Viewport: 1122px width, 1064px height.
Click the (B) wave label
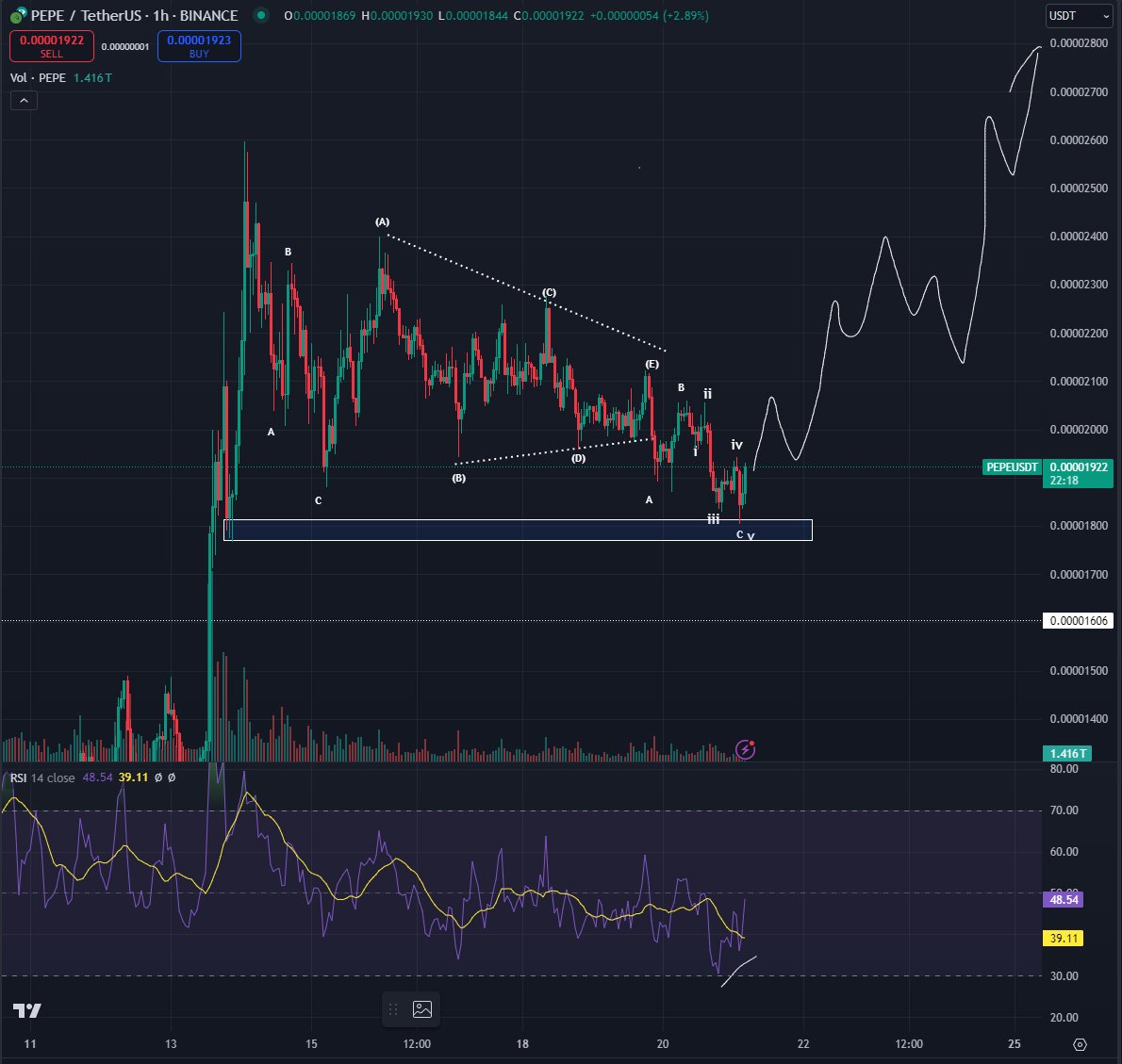coord(458,478)
